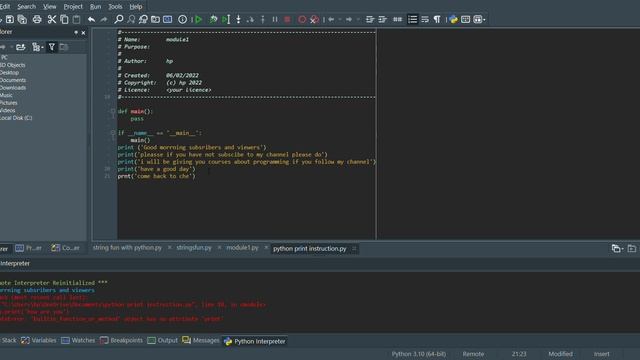Toggle the Line Numbers button

pyautogui.click(x=413, y=19)
